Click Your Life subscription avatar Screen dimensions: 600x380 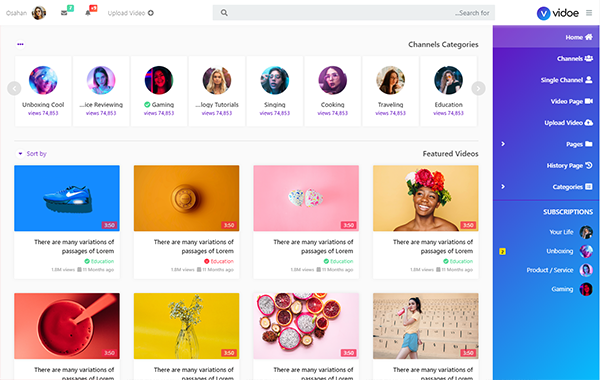point(586,232)
